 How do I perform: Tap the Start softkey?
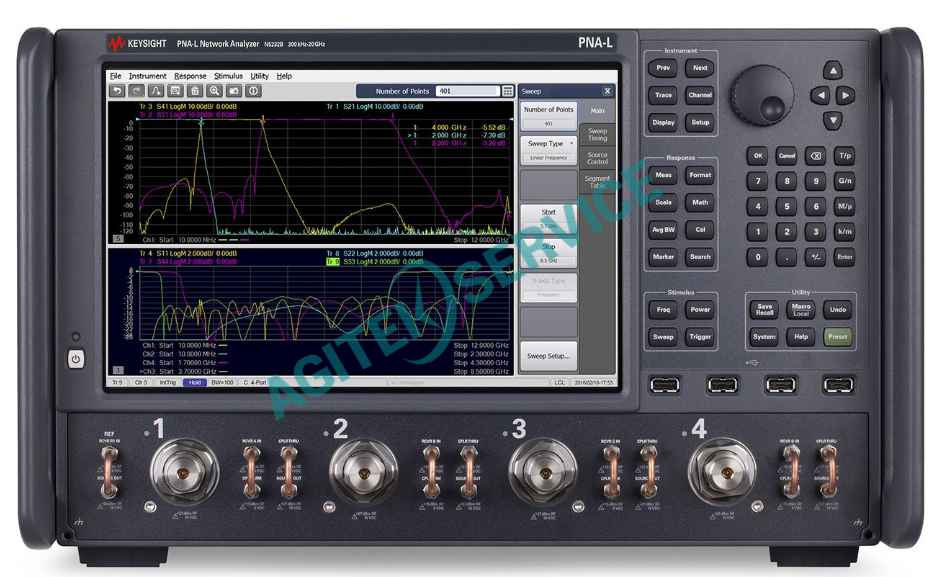(x=549, y=218)
